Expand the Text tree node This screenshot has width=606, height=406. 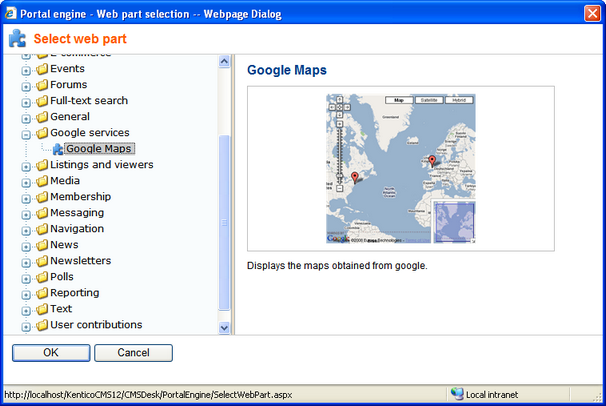pyautogui.click(x=26, y=311)
